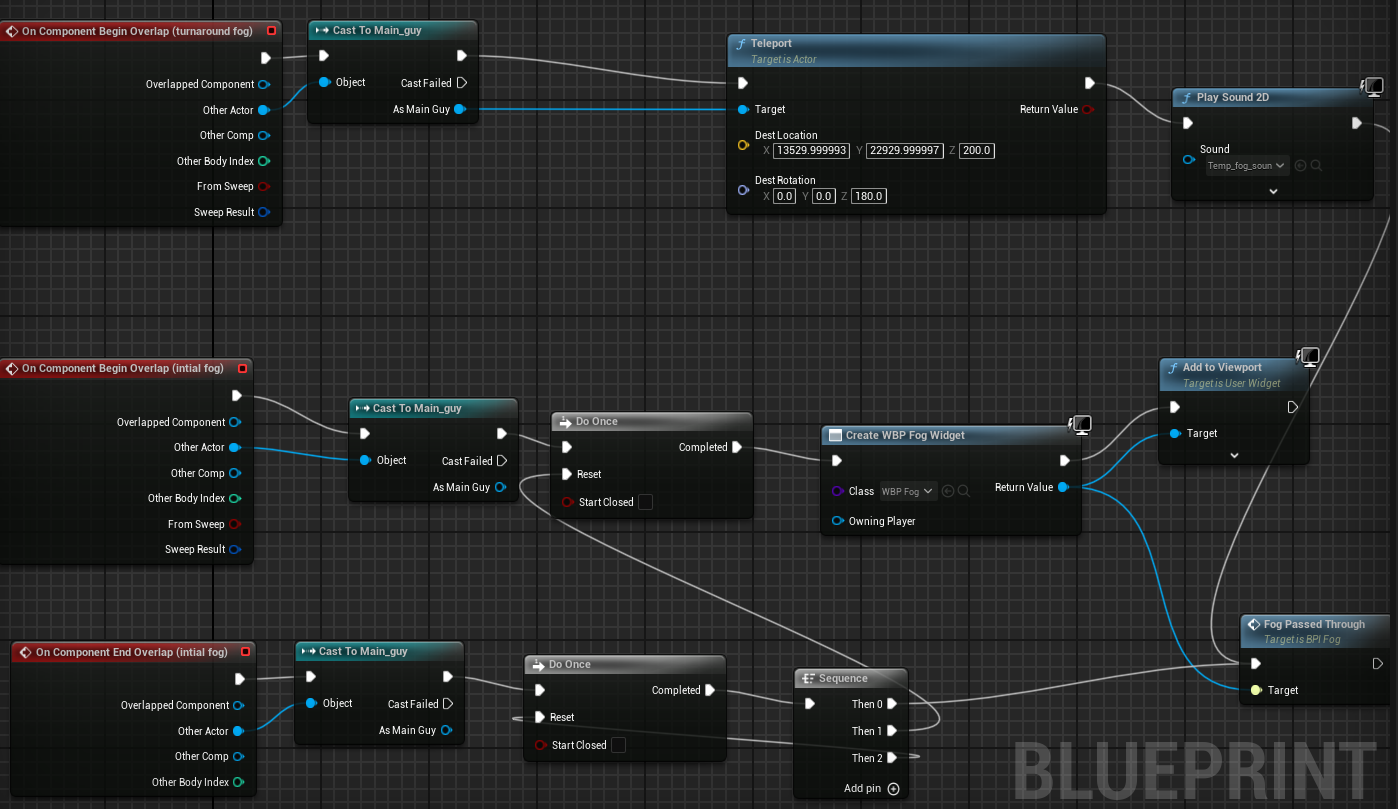
Task: Expand the Add to Viewport node's hidden pins
Action: pos(1234,455)
